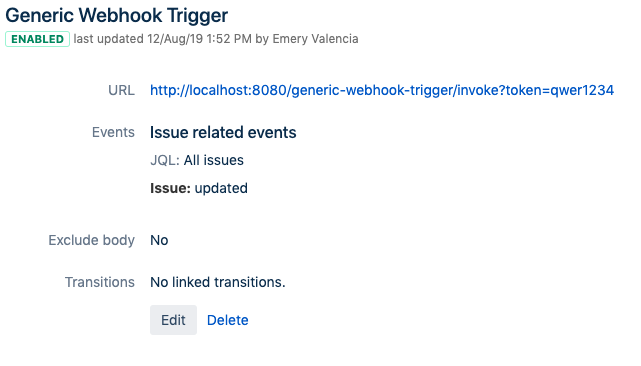Open the localhost generic-webhook-trigger URL

pos(382,90)
